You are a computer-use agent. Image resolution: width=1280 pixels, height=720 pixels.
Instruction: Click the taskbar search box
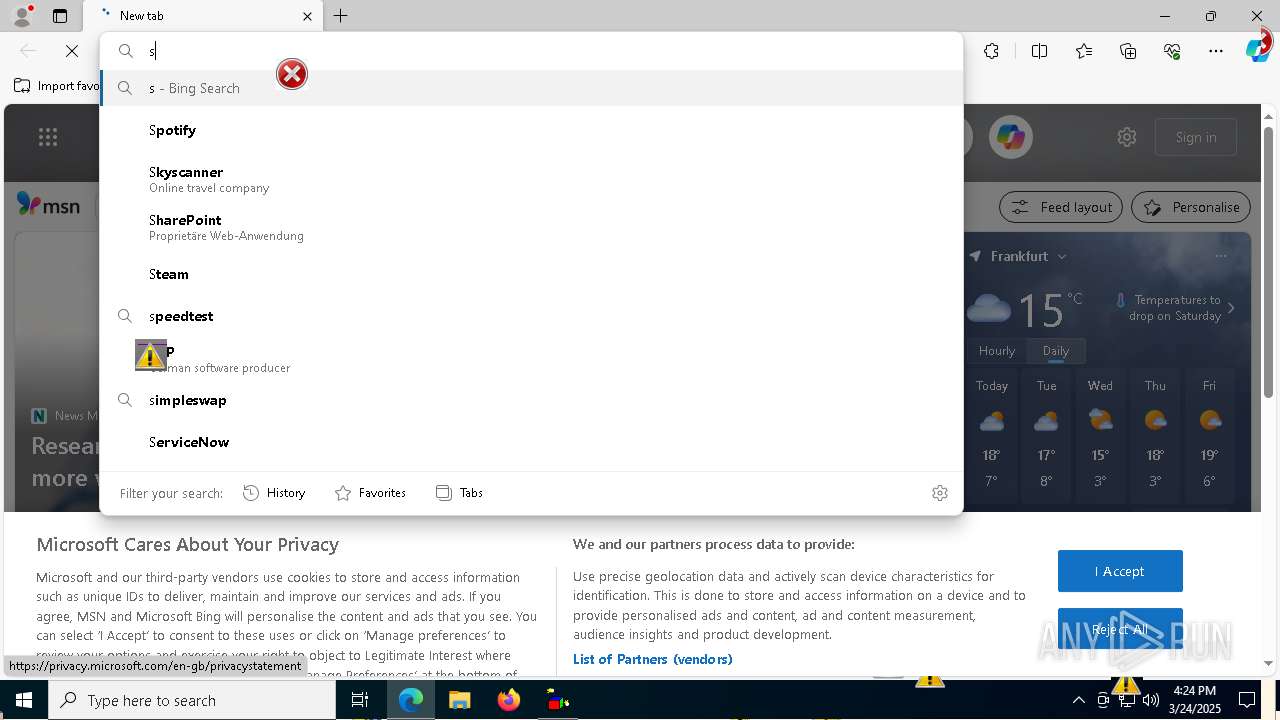click(x=192, y=700)
